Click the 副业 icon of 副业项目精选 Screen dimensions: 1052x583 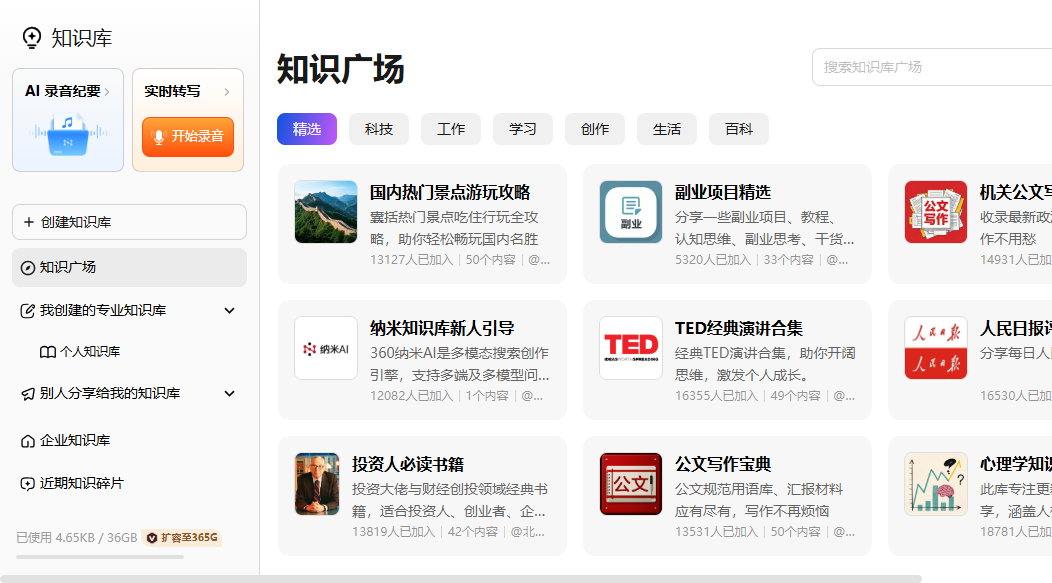click(631, 212)
